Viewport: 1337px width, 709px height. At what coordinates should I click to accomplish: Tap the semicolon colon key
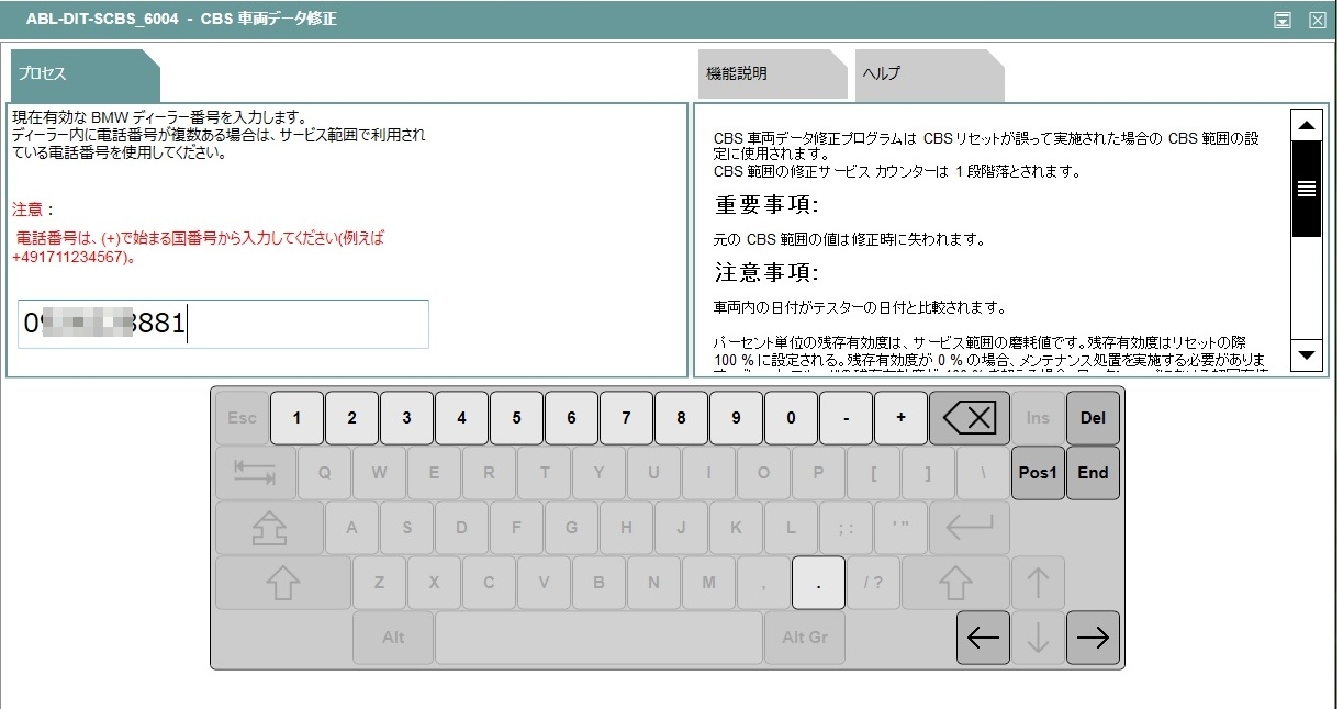point(845,528)
